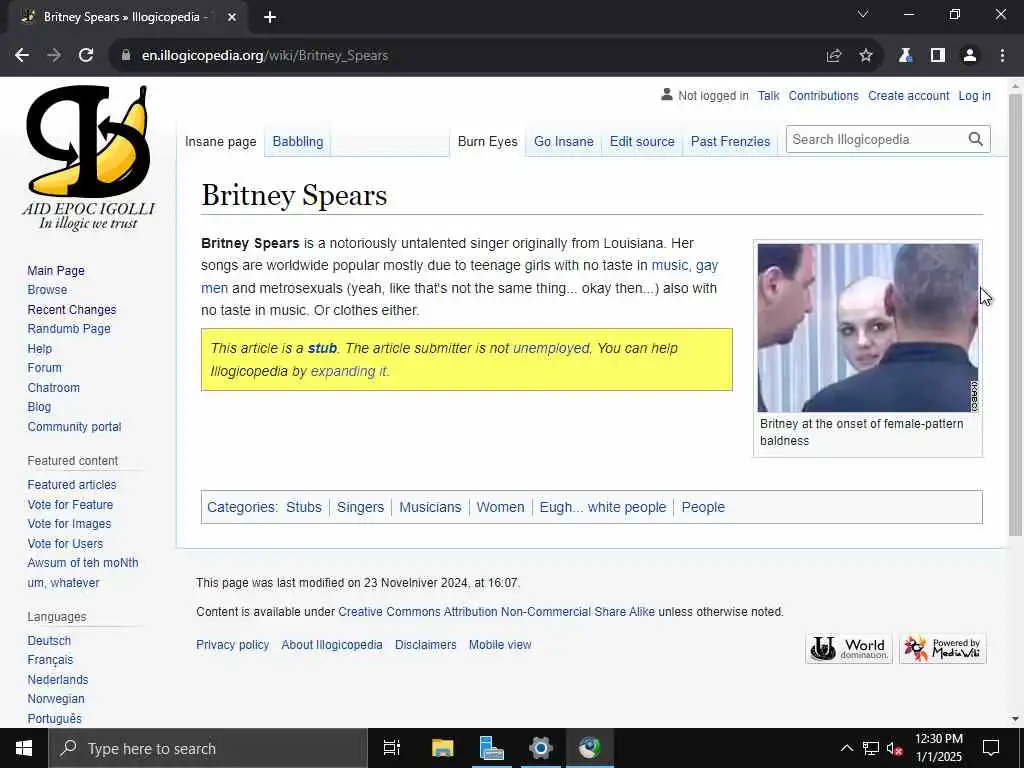Switch to the Babbling tab

click(x=298, y=141)
